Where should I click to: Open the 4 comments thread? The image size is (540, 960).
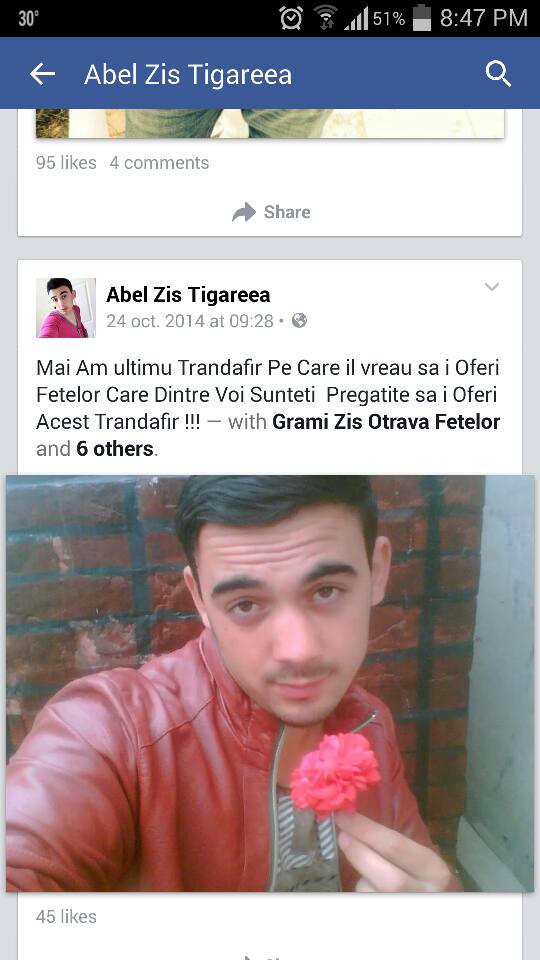pyautogui.click(x=159, y=163)
